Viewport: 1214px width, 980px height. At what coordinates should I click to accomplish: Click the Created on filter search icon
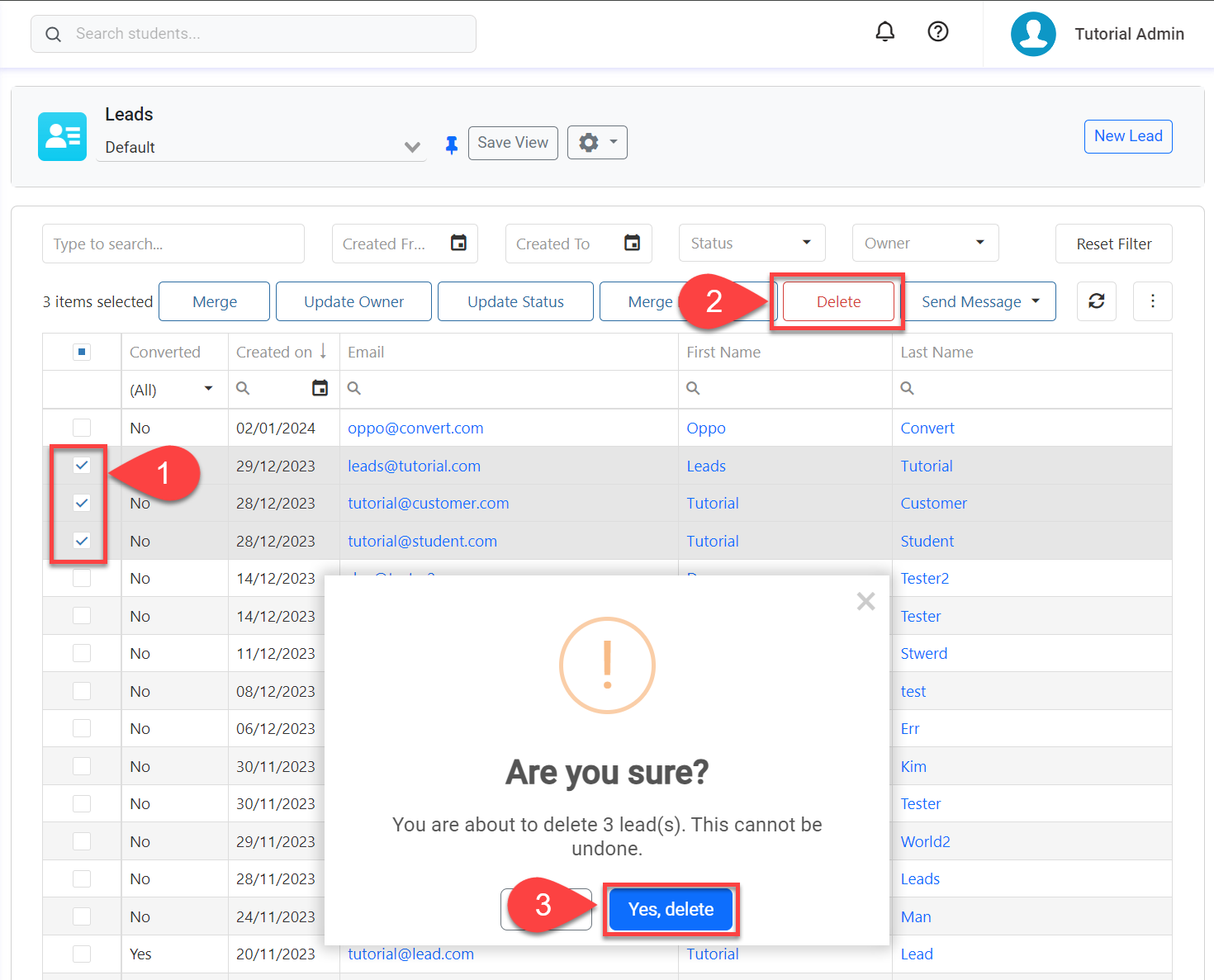coord(243,388)
